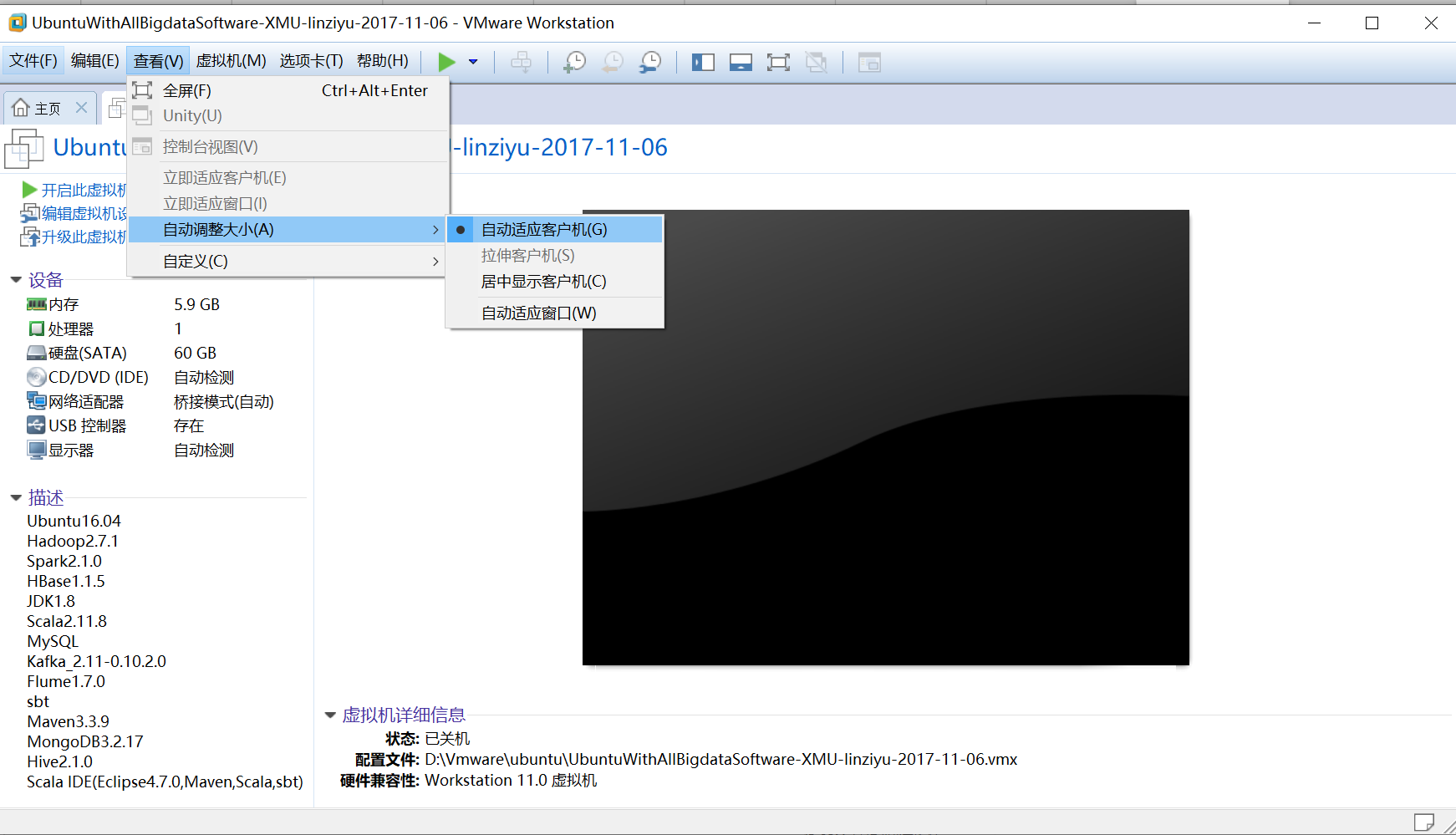The image size is (1456, 835).
Task: Click the VMware title bar app icon
Action: [18, 23]
